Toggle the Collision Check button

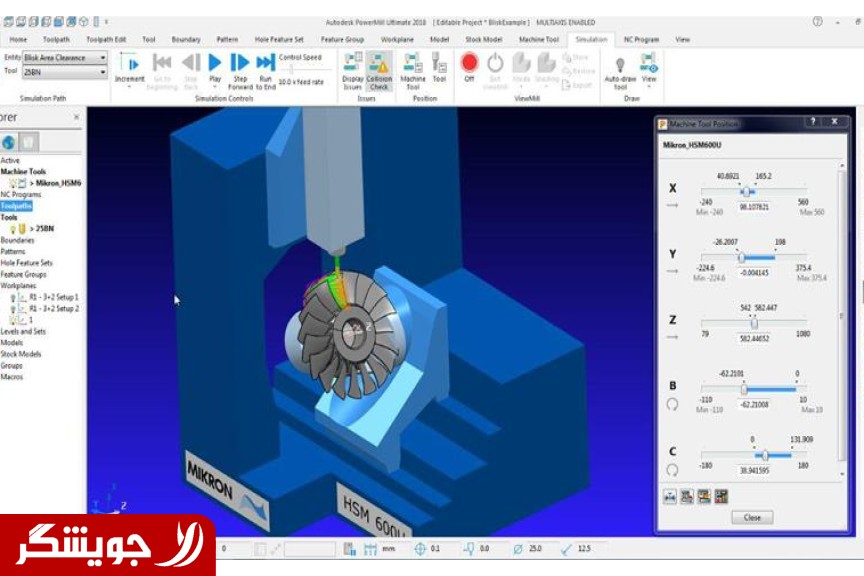tap(379, 63)
